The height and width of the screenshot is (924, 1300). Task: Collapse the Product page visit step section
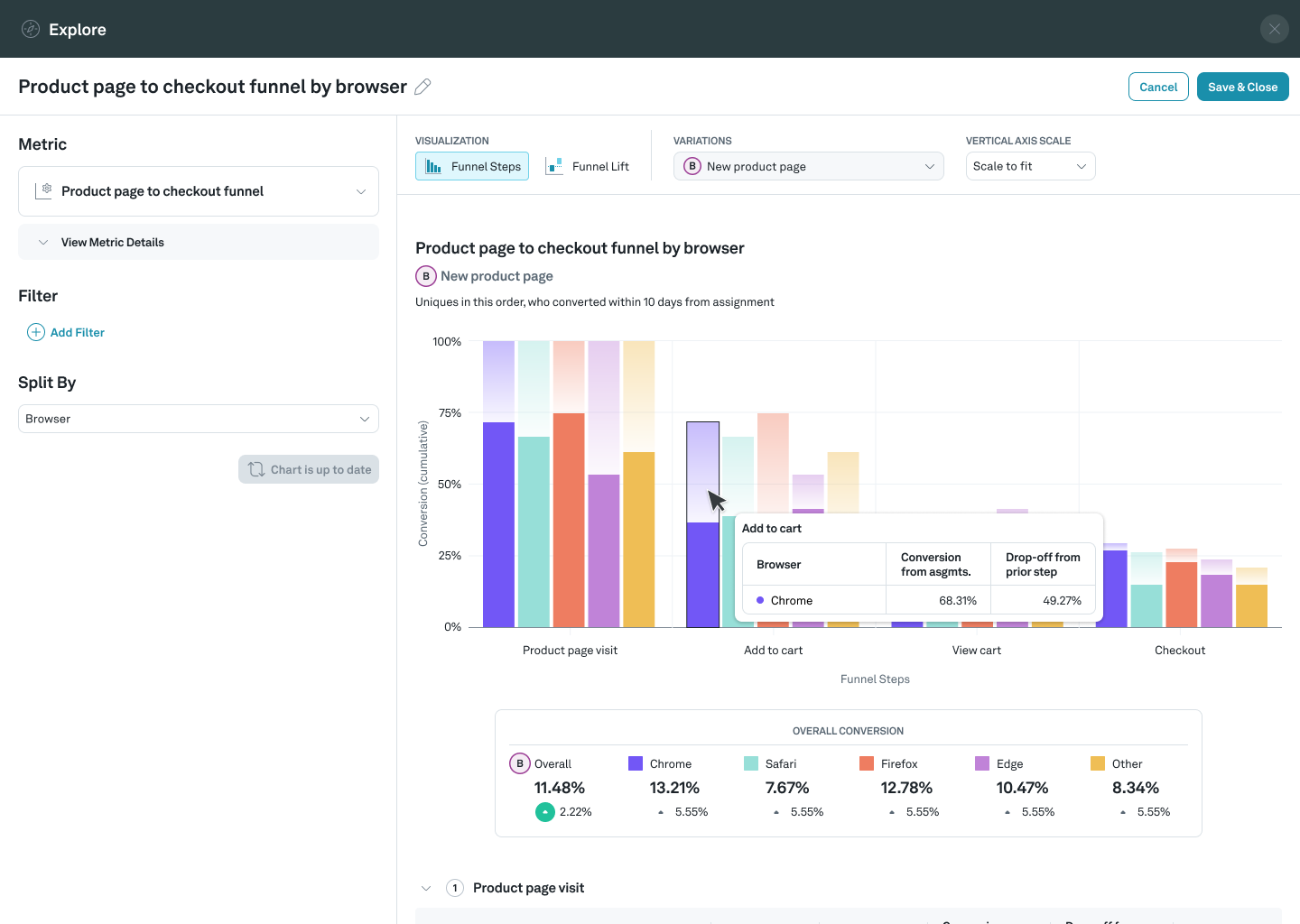(x=426, y=888)
